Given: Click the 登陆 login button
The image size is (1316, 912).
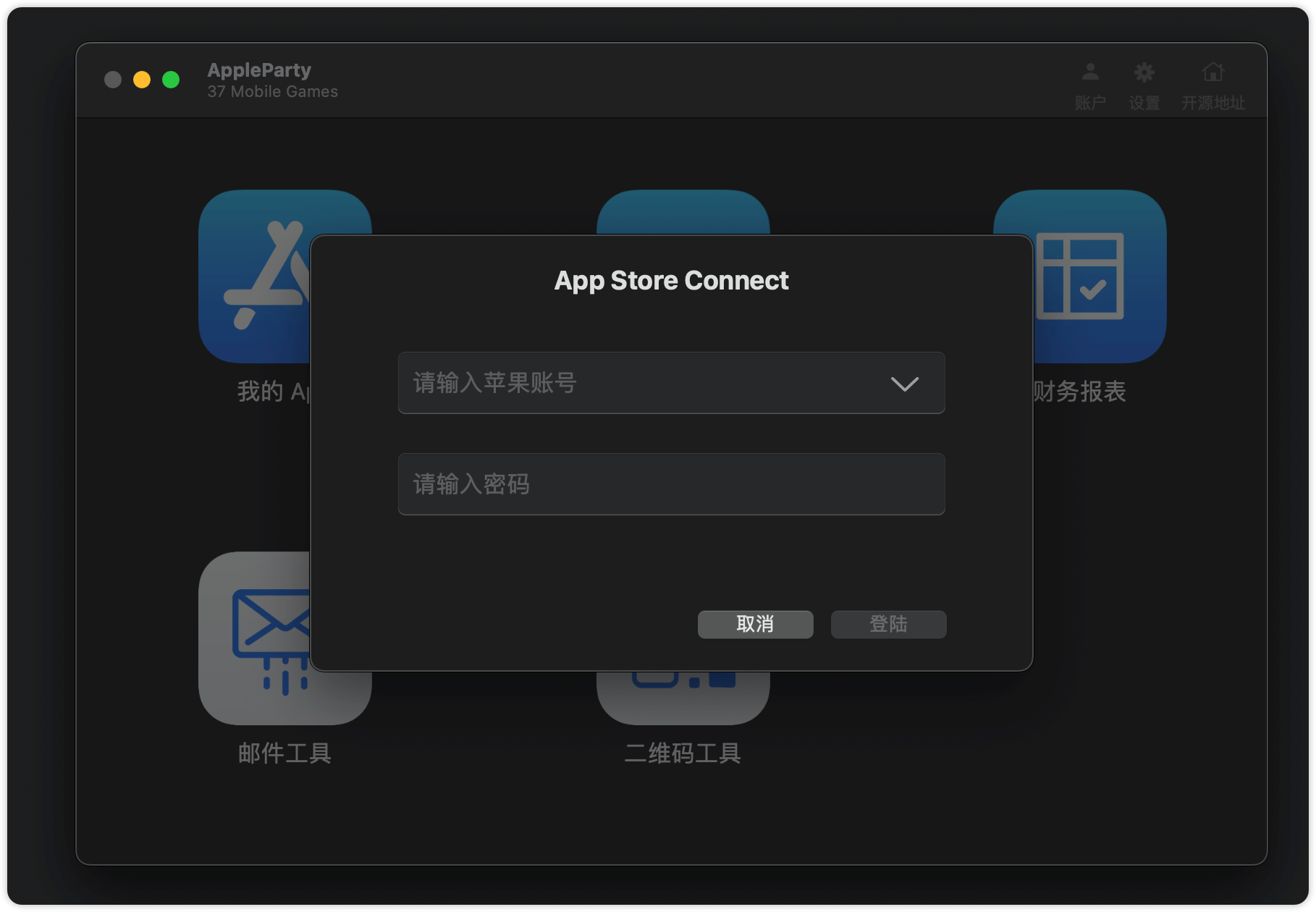Looking at the screenshot, I should pos(888,624).
